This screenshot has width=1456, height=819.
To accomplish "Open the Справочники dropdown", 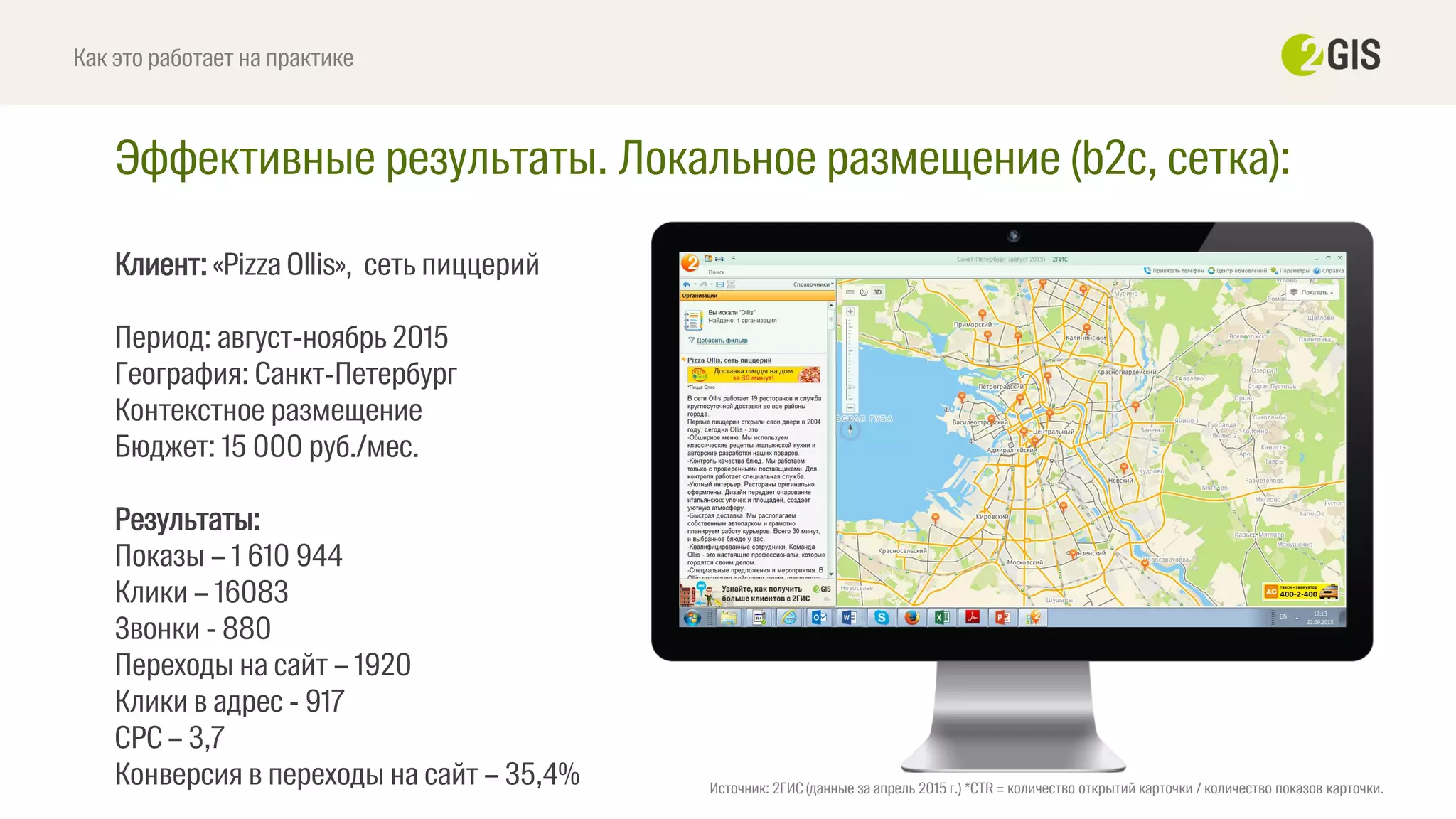I will point(813,284).
